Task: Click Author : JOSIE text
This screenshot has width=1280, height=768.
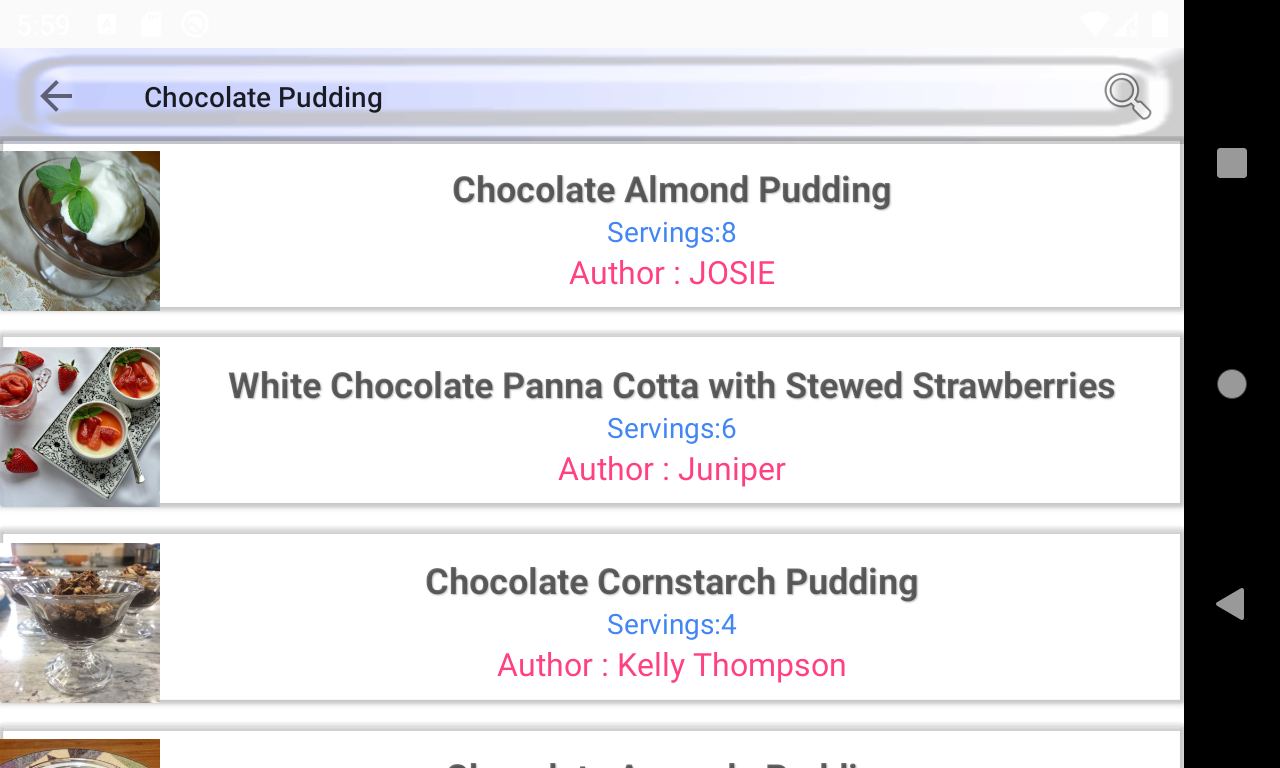Action: [x=671, y=273]
